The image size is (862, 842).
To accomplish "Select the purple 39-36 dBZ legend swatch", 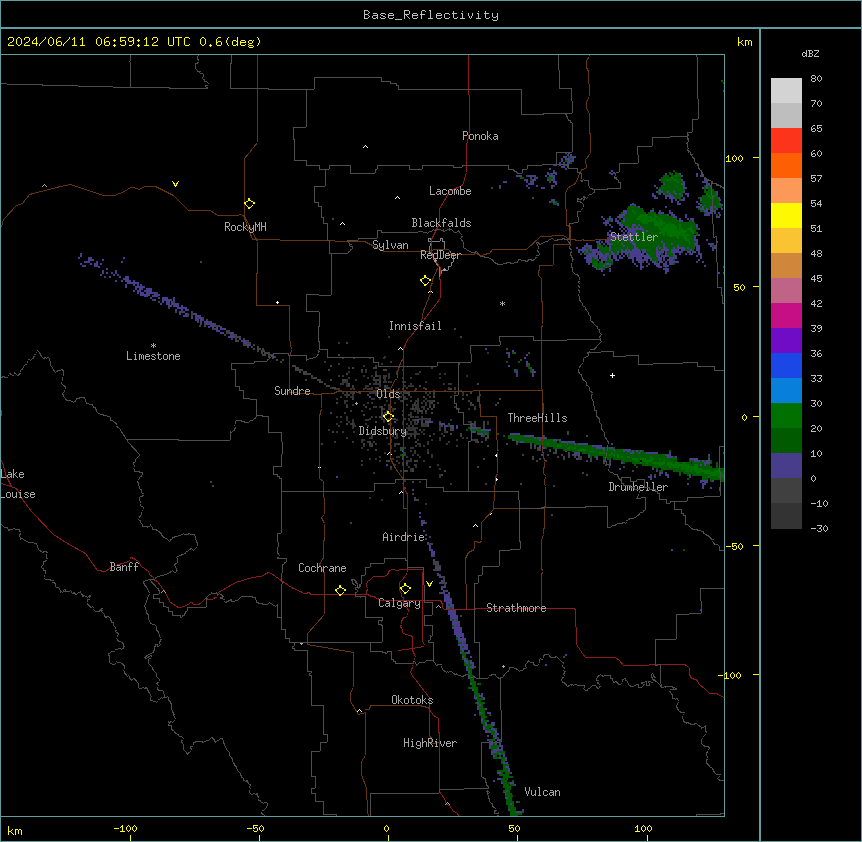I will click(x=786, y=341).
